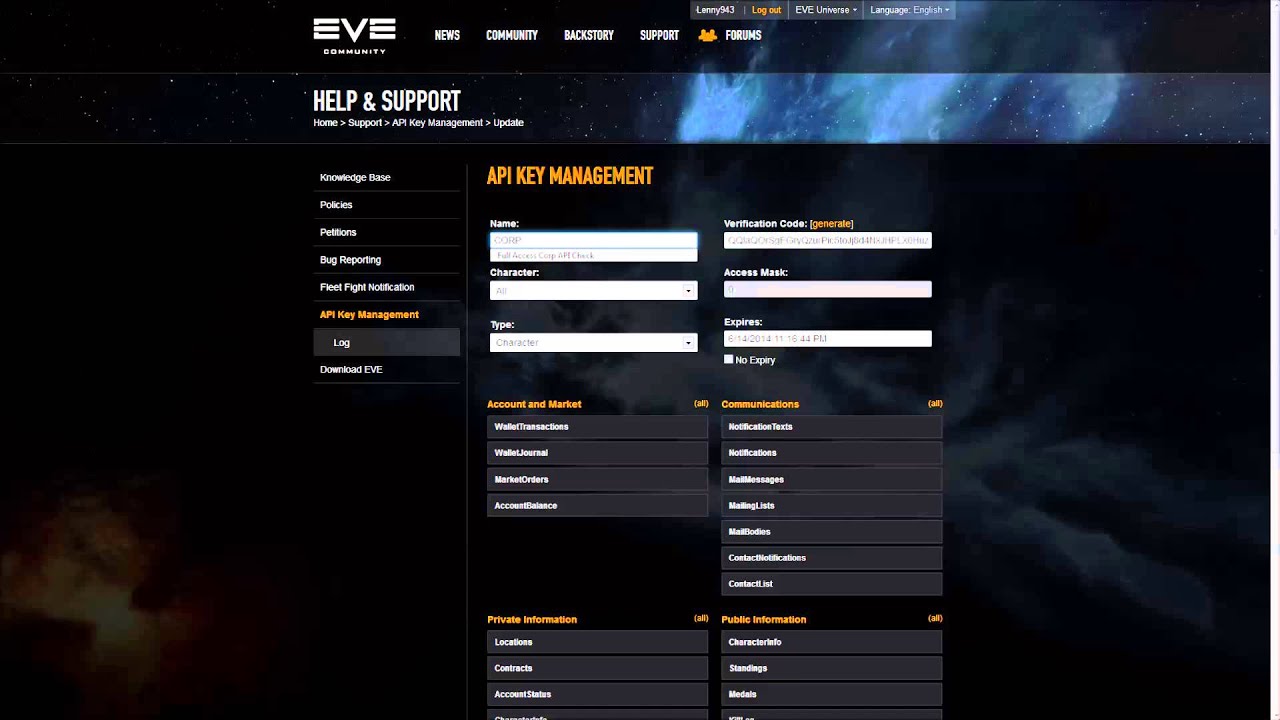Screen dimensions: 1280x720
Task: Toggle Notifications permission
Action: pos(831,453)
